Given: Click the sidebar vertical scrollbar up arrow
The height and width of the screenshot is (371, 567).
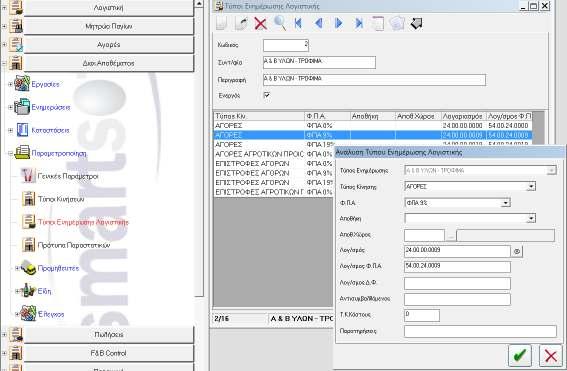Looking at the screenshot, I should click(199, 4).
